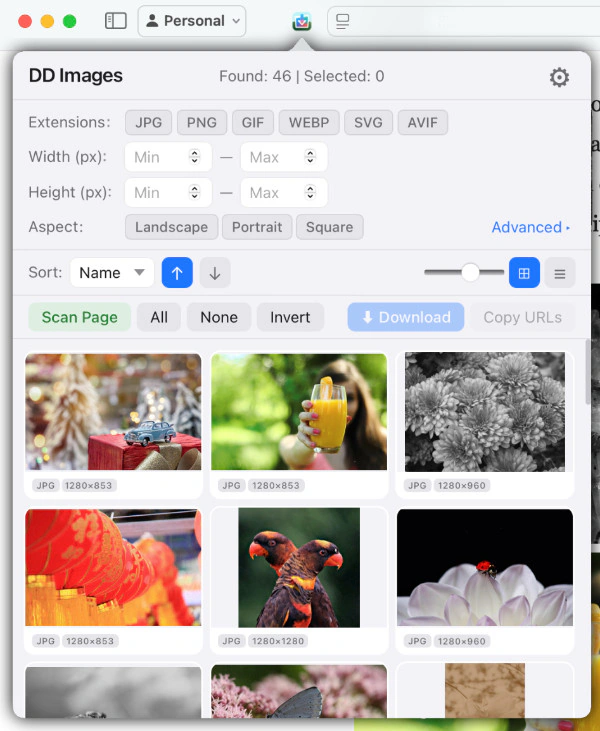The height and width of the screenshot is (731, 600).
Task: Focus the Width Min input field
Action: (x=168, y=157)
